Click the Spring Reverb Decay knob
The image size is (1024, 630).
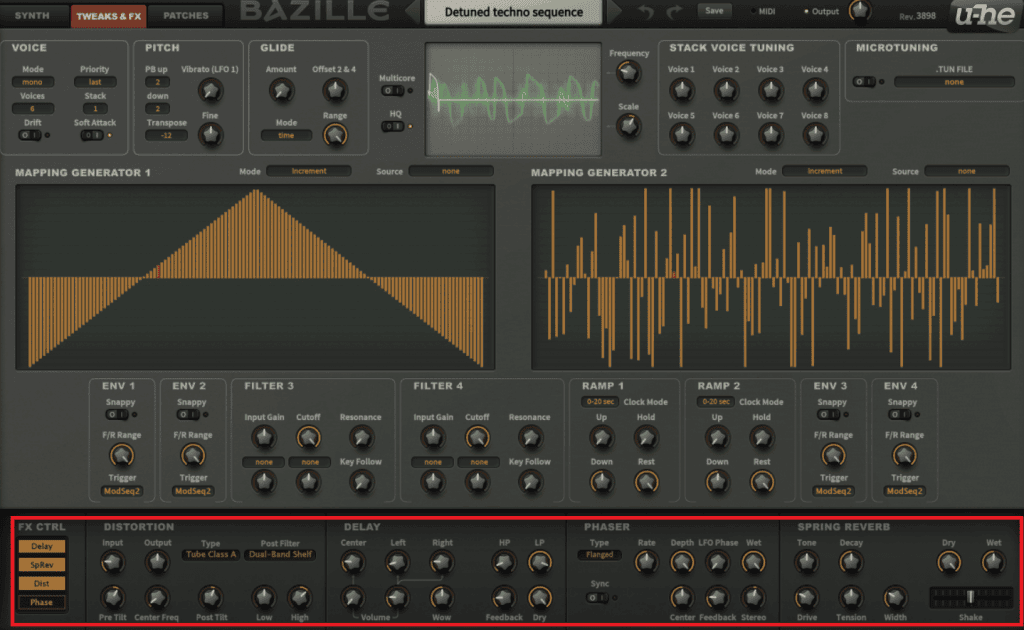[850, 562]
